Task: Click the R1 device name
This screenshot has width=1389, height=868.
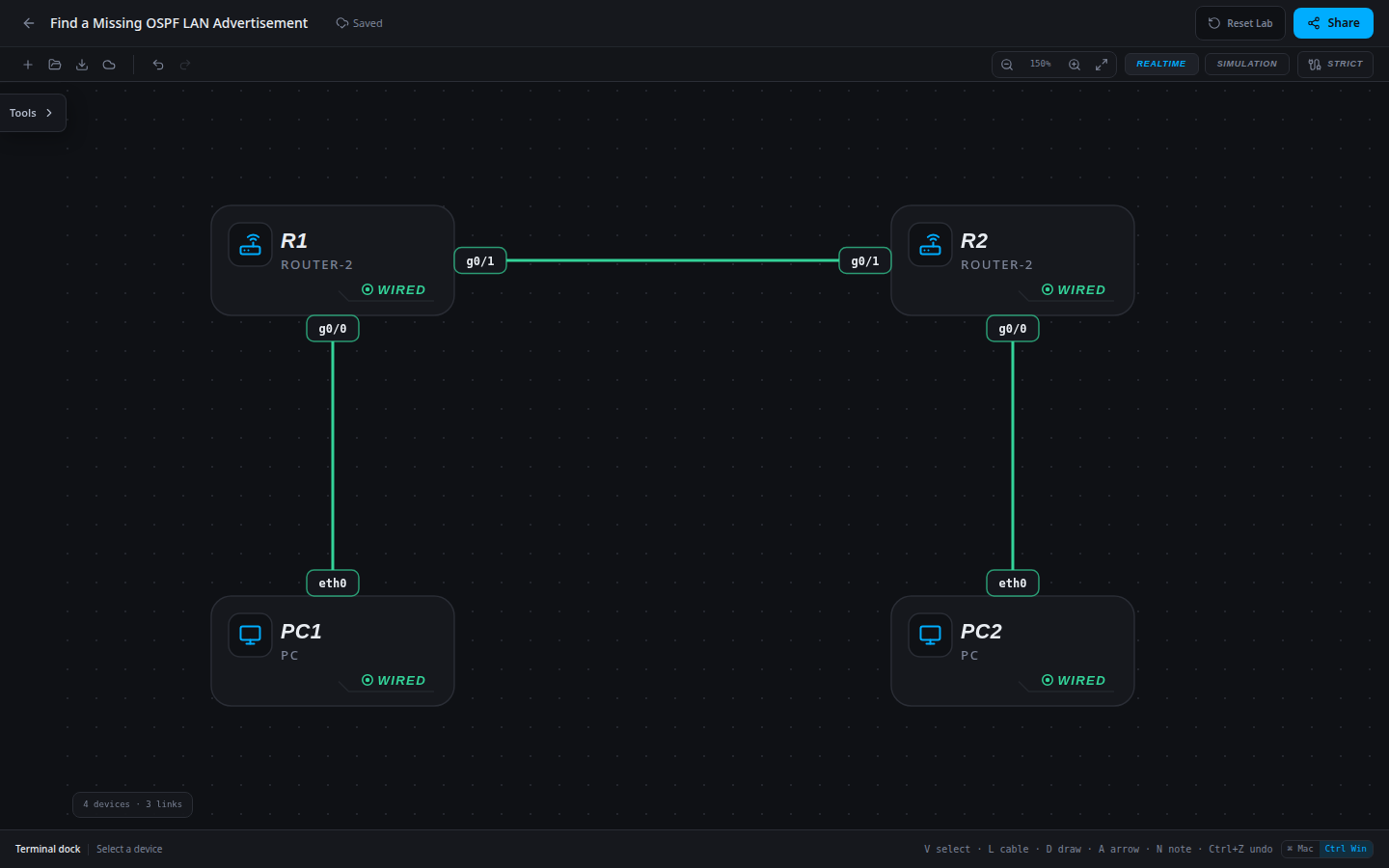Action: [x=294, y=241]
